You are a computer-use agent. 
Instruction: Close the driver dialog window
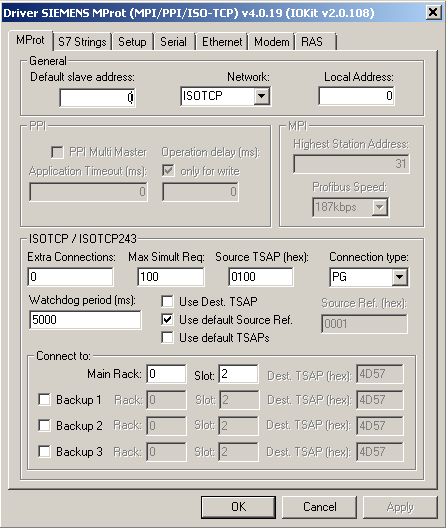[x=433, y=12]
